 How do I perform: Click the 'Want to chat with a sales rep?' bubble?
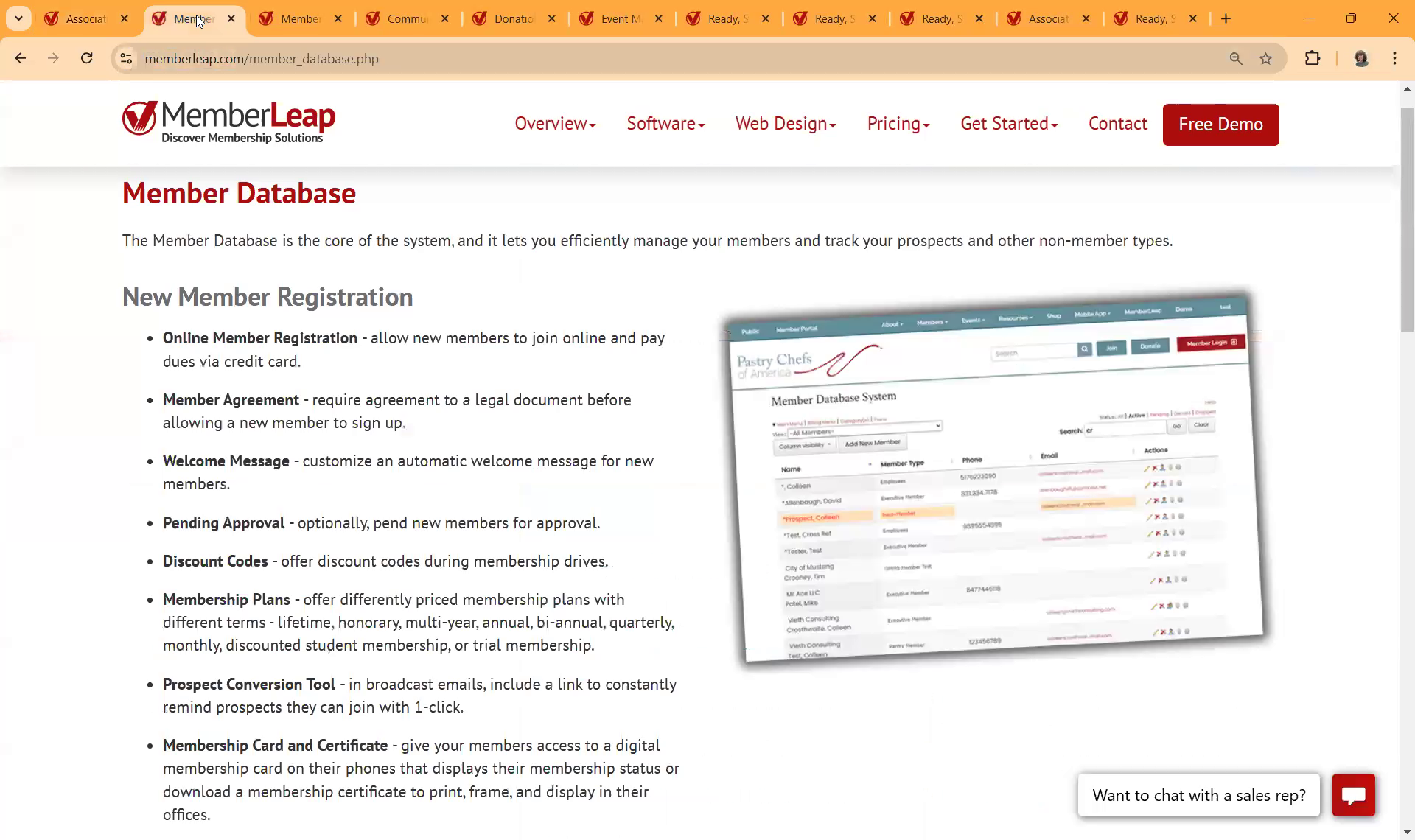tap(1198, 795)
